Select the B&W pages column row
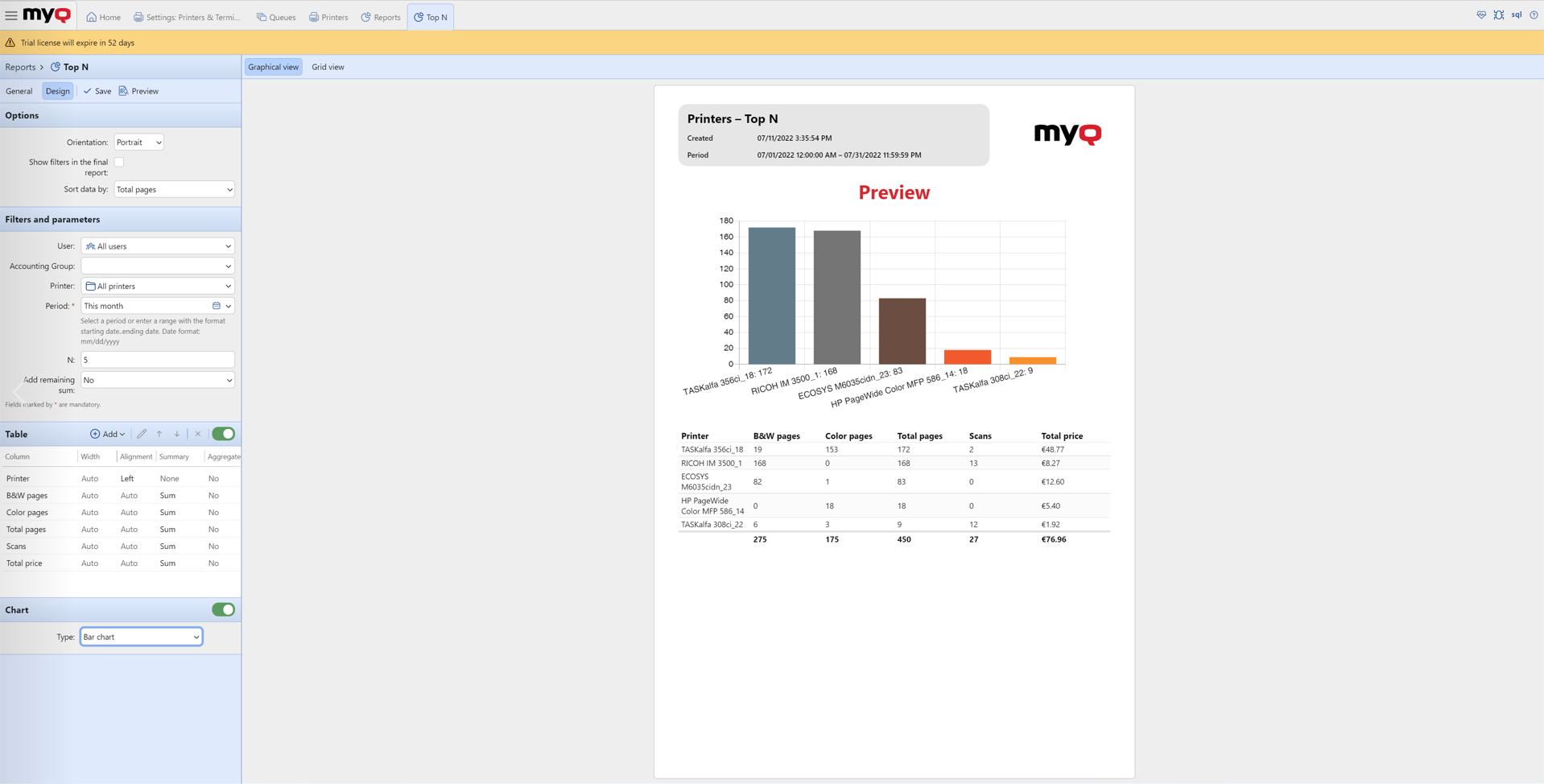Viewport: 1544px width, 784px height. [x=121, y=496]
